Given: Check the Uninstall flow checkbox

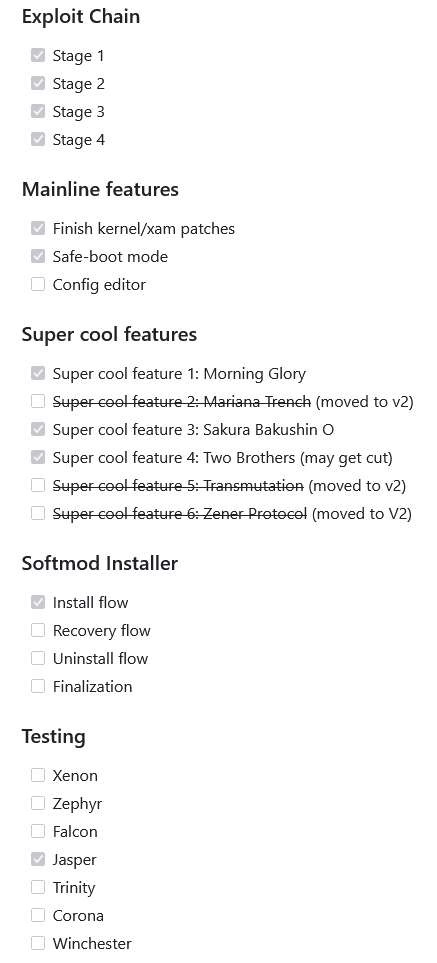Looking at the screenshot, I should tap(38, 658).
